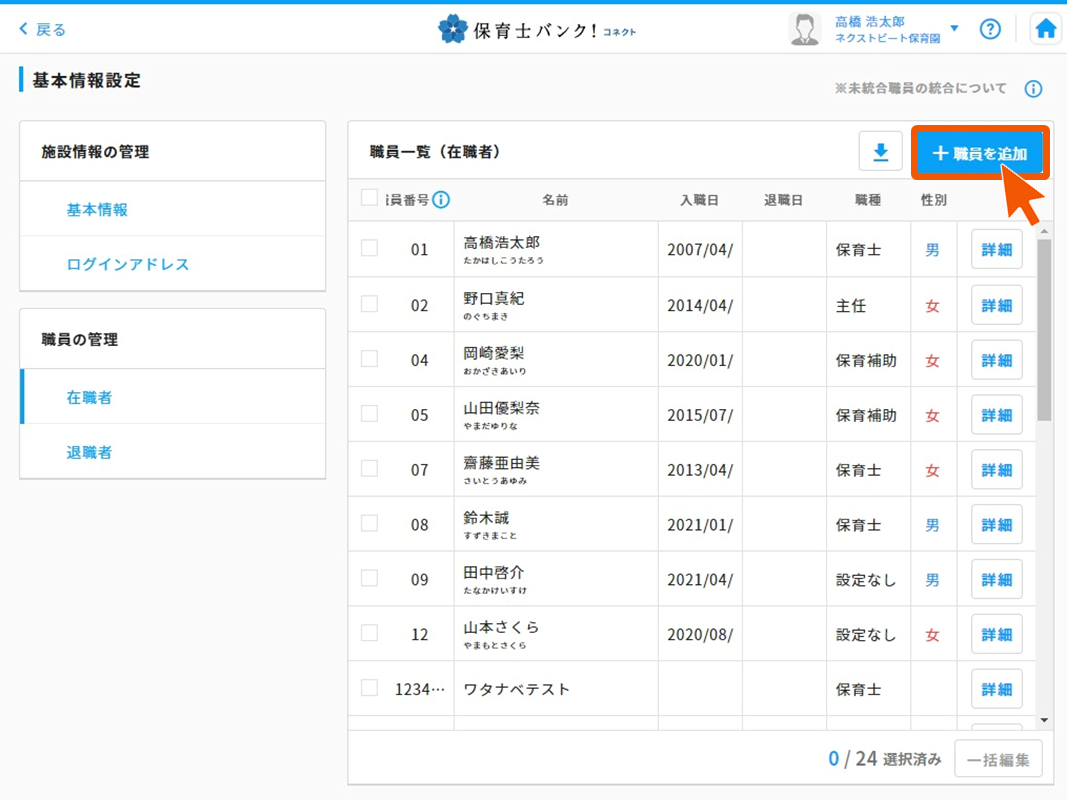Screen dimensions: 1067x800
Task: Click the 一括編集 bulk edit button
Action: coord(998,759)
